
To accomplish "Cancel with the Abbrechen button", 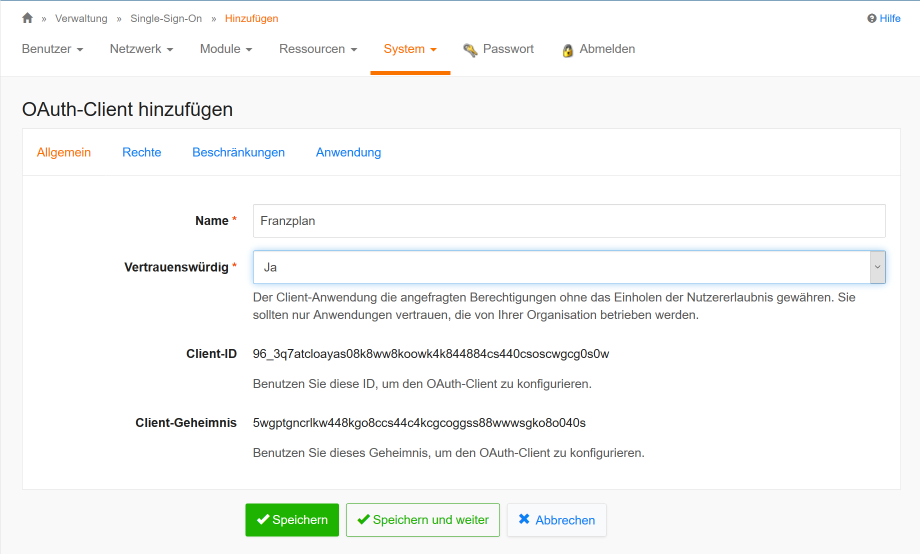I will pyautogui.click(x=556, y=520).
